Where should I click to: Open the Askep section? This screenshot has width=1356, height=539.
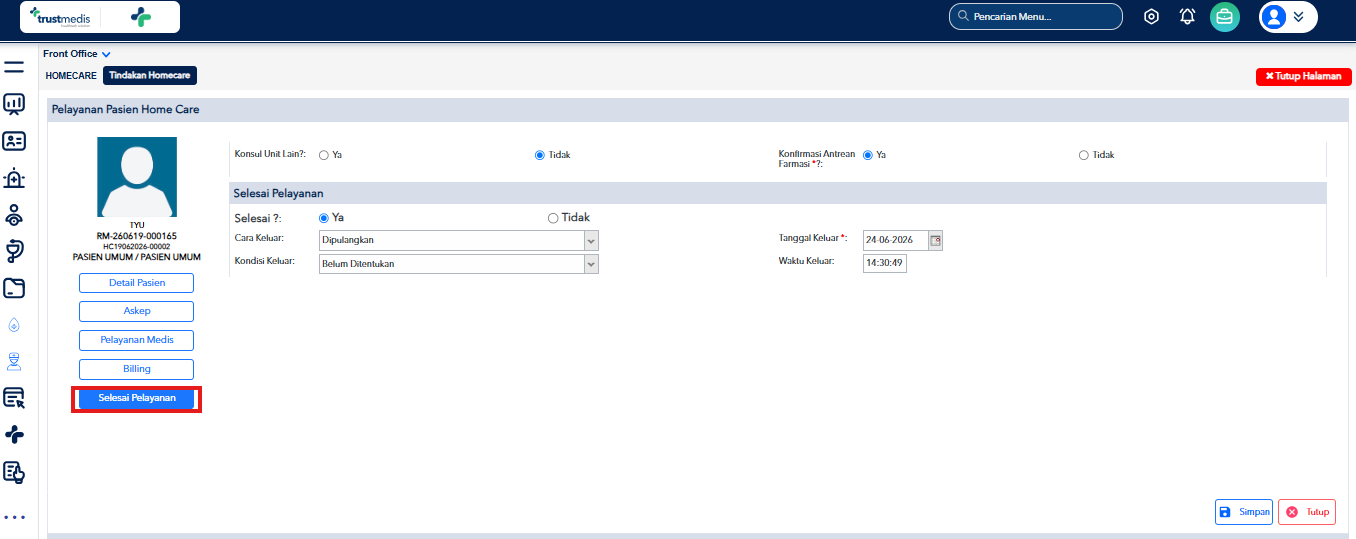137,311
